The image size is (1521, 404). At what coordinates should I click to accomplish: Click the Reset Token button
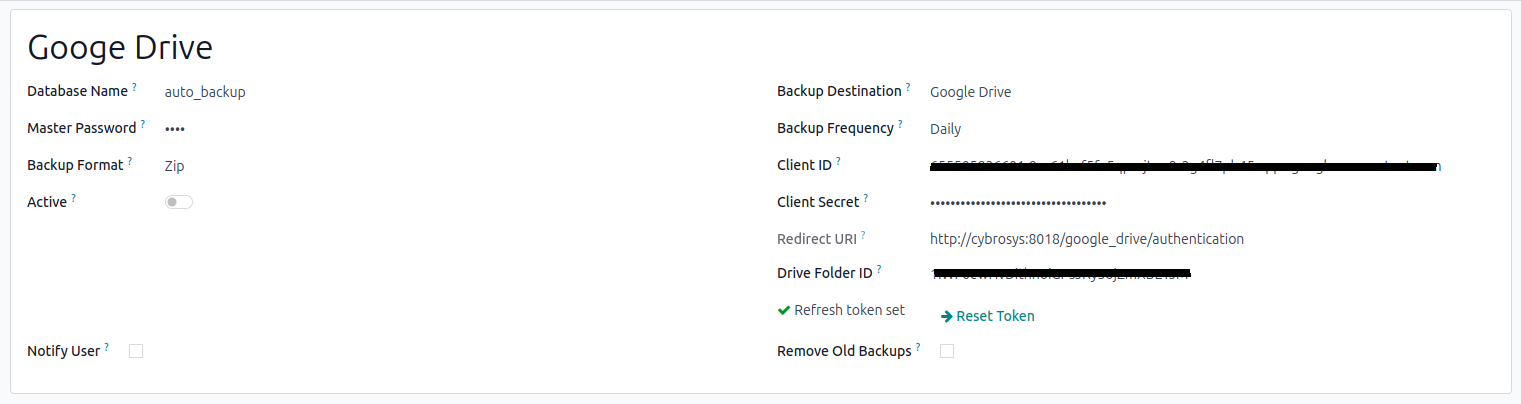click(988, 316)
